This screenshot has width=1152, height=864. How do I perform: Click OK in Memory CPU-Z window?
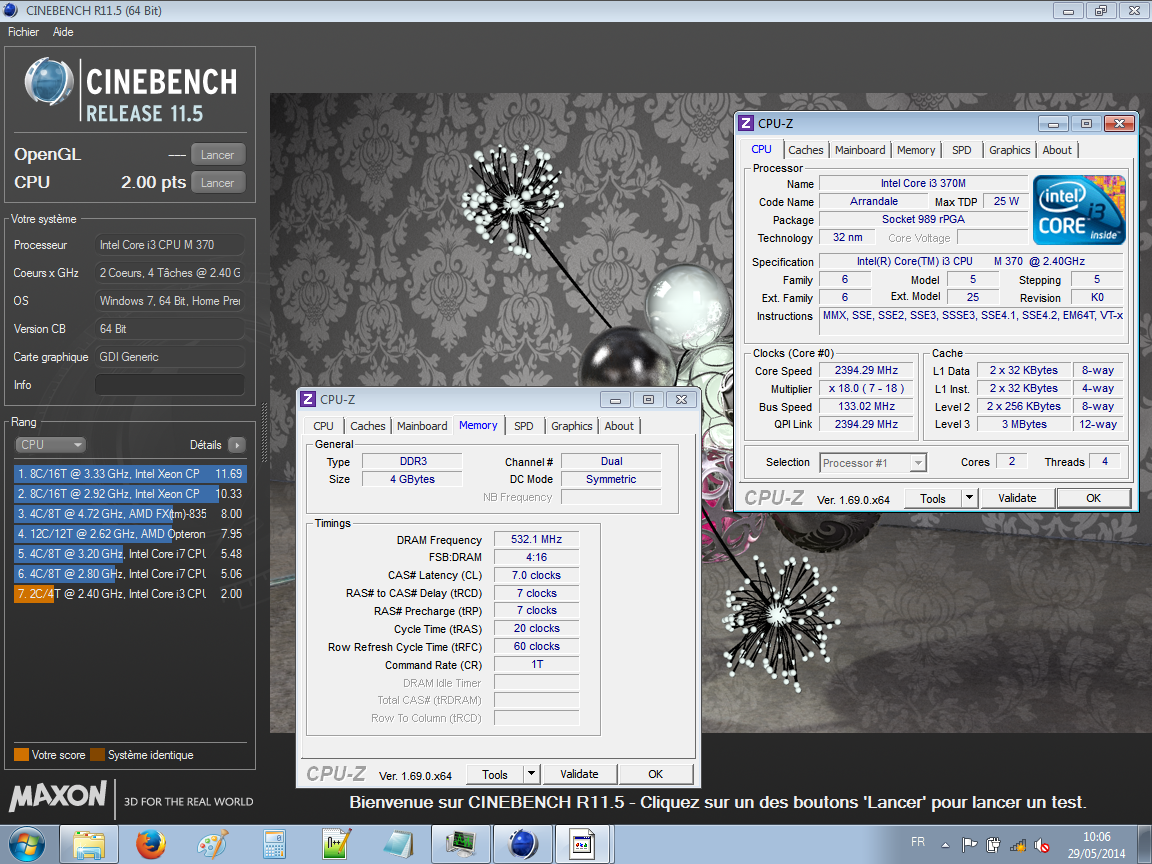[x=655, y=775]
